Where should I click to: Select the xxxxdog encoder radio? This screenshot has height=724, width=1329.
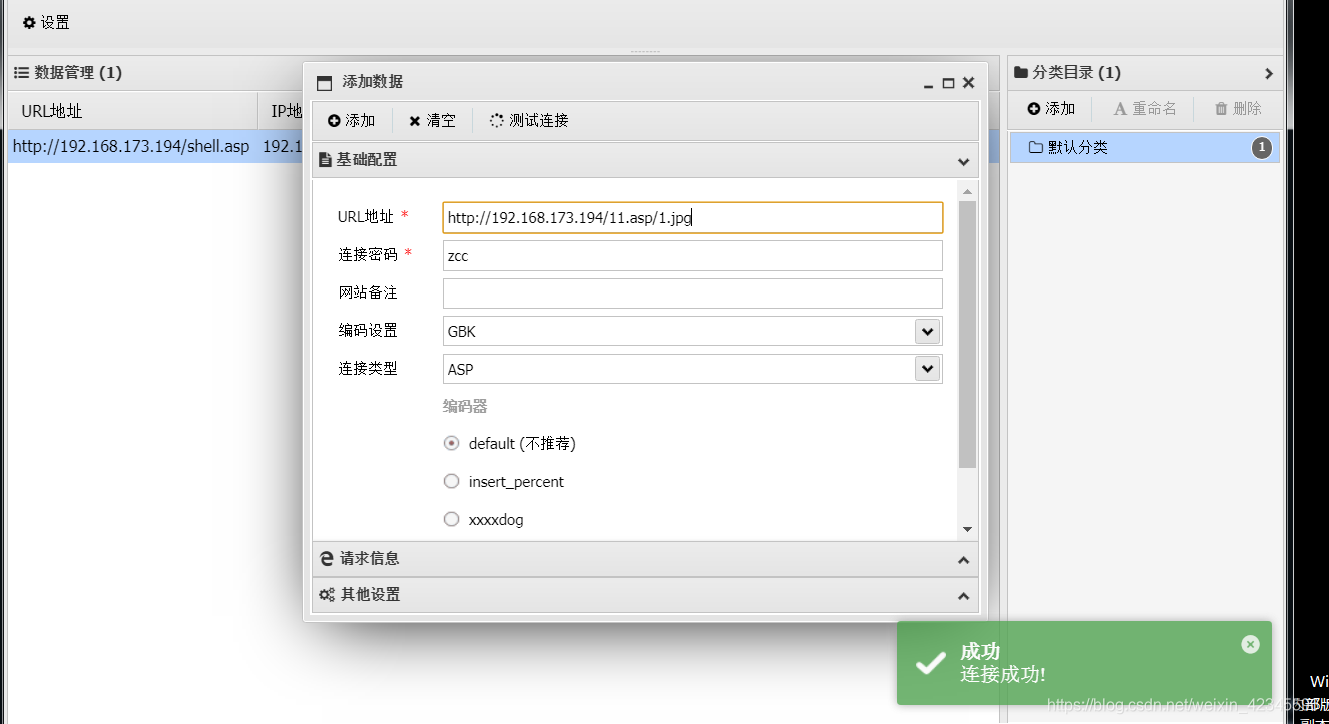pyautogui.click(x=451, y=519)
